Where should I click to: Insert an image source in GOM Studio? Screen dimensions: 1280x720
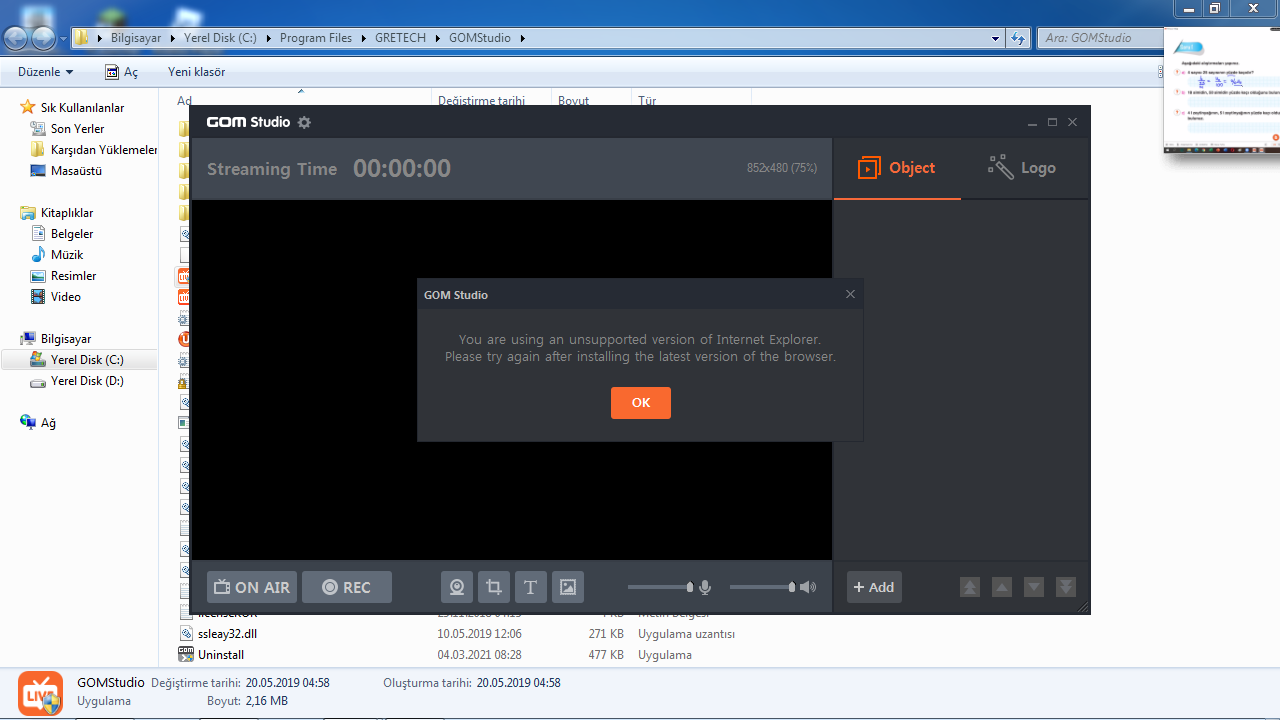click(x=568, y=587)
